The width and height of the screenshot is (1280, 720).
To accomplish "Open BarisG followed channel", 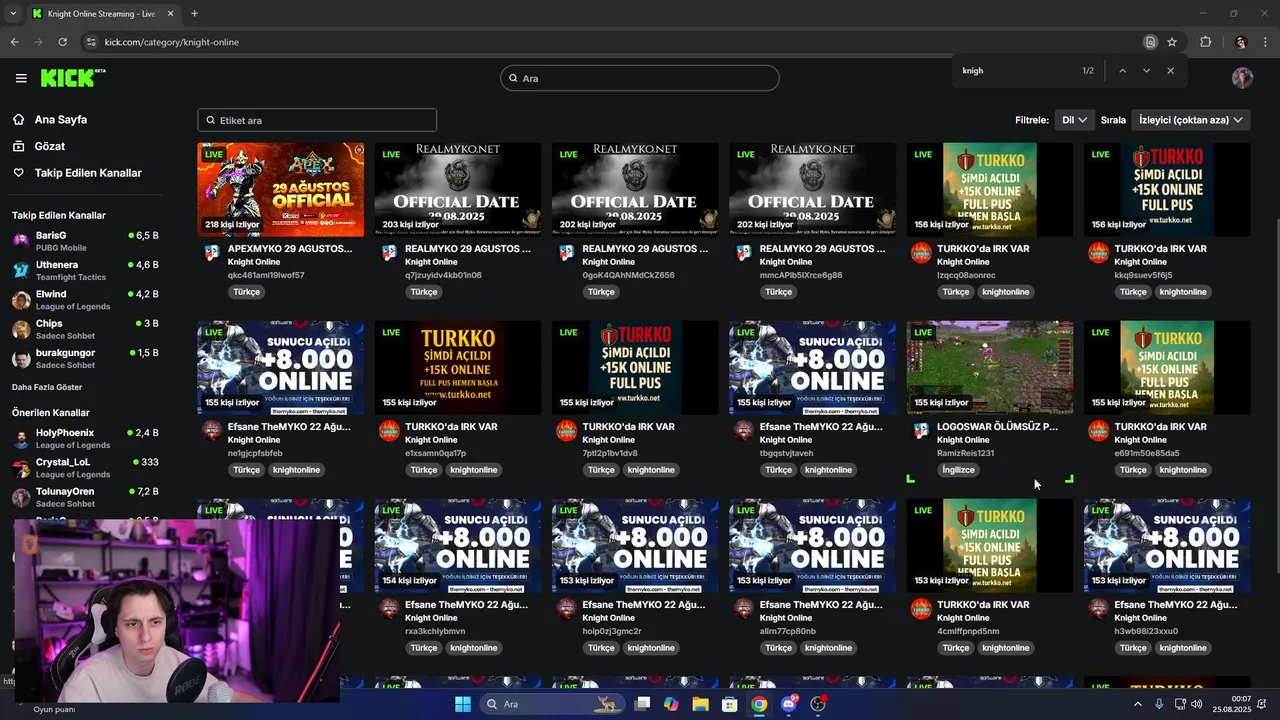I will 85,241.
